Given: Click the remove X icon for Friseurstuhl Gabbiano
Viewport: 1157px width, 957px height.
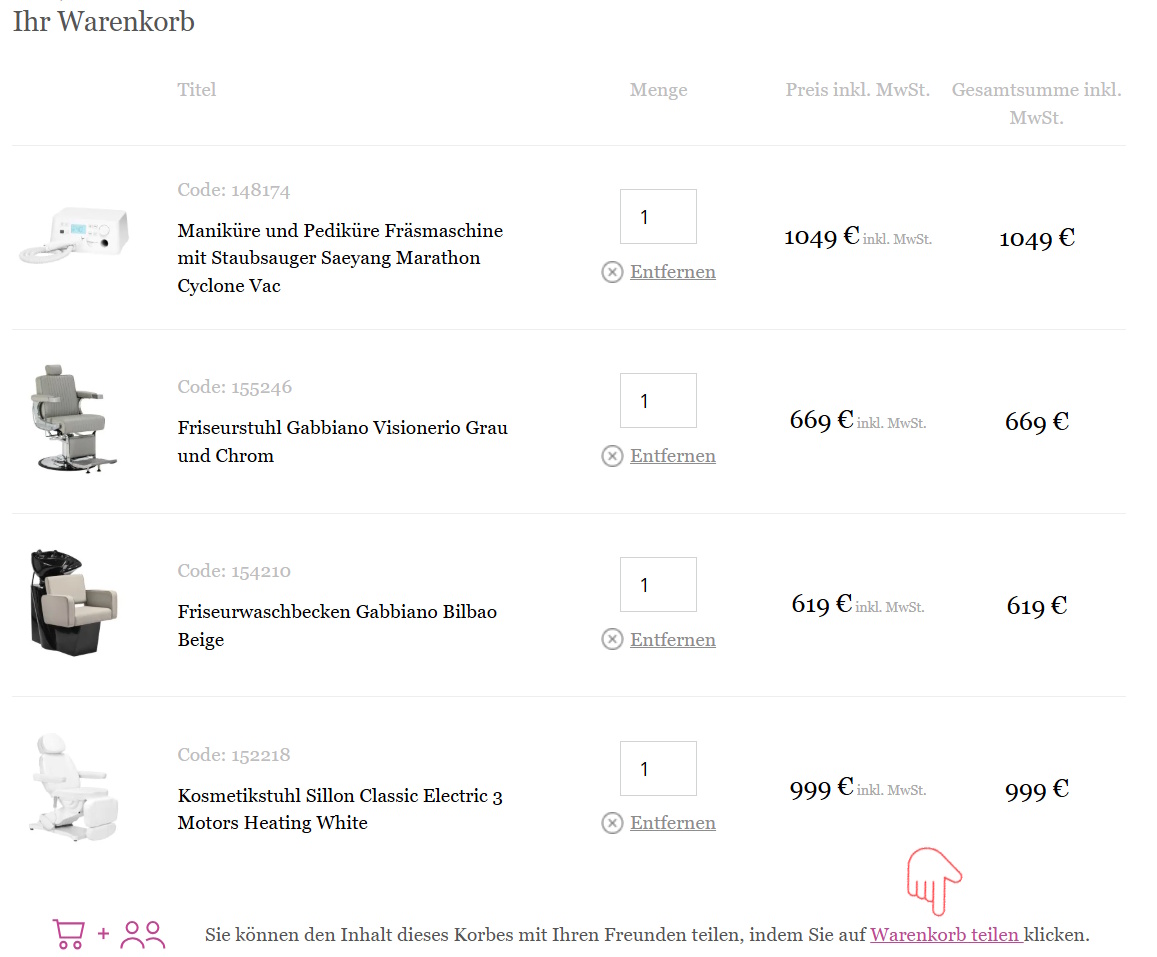Looking at the screenshot, I should click(612, 456).
